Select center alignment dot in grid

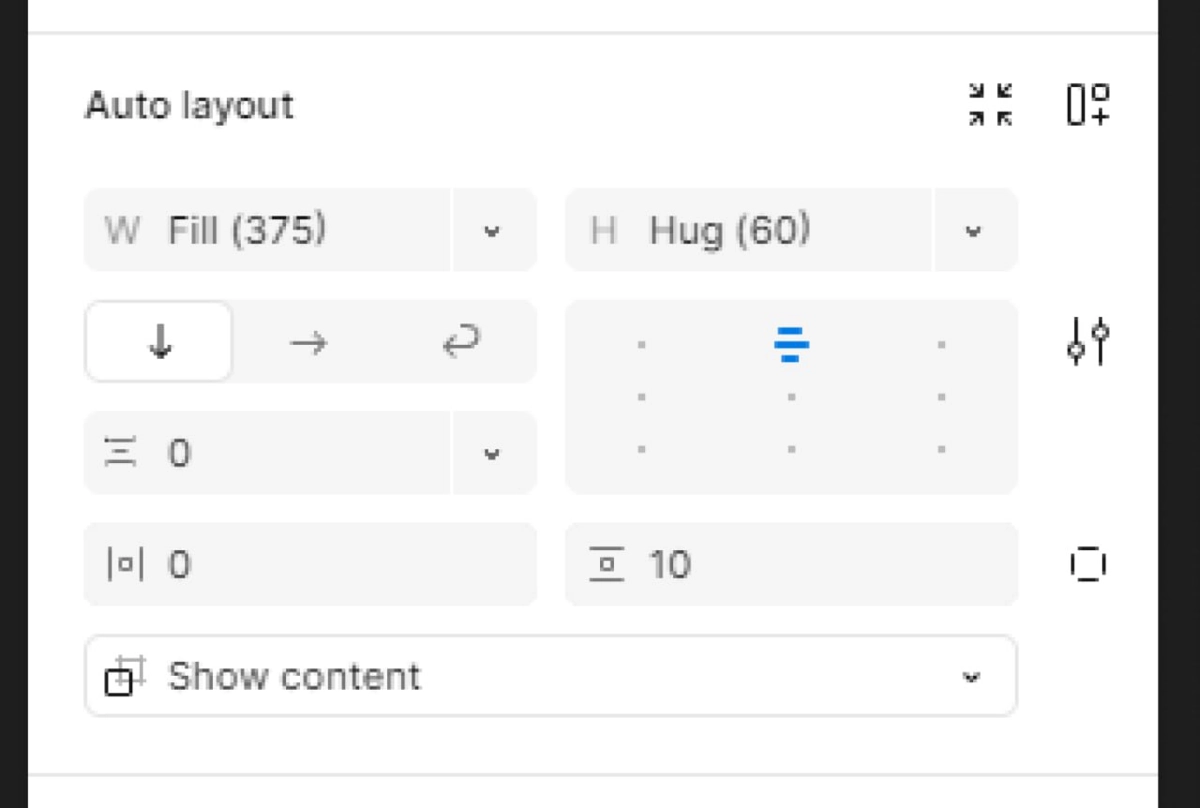point(791,397)
